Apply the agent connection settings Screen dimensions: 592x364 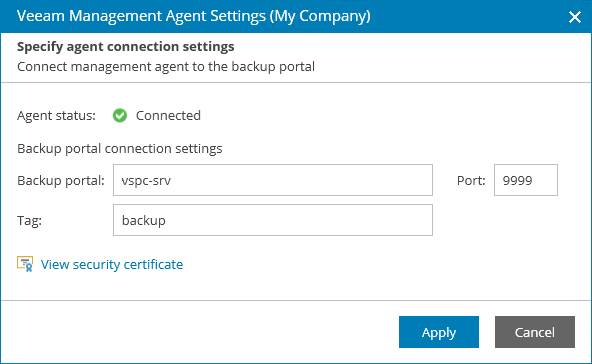click(x=439, y=332)
